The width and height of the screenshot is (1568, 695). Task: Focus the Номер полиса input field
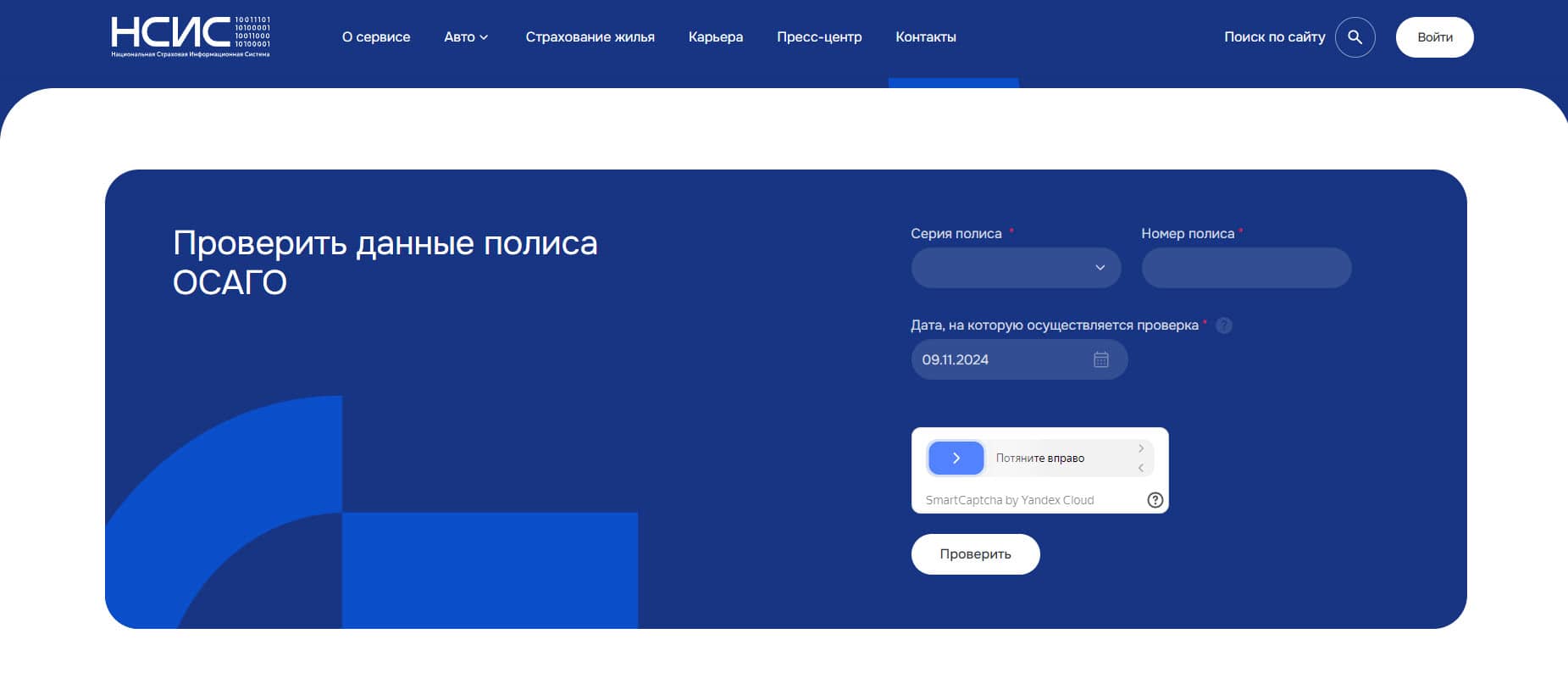[x=1246, y=268]
